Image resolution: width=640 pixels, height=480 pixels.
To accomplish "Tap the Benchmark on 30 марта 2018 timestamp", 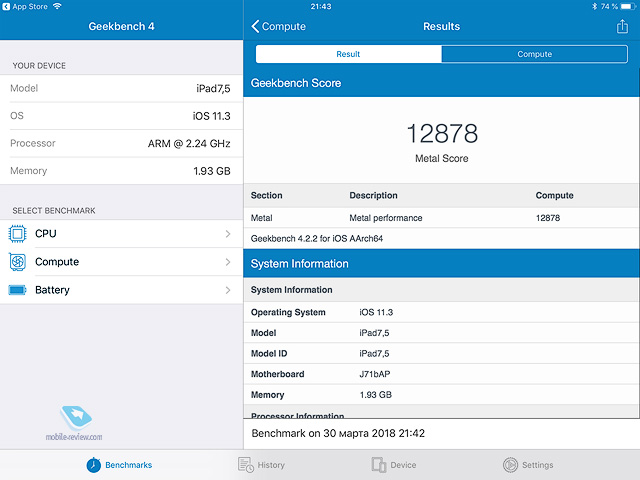I will pyautogui.click(x=338, y=433).
